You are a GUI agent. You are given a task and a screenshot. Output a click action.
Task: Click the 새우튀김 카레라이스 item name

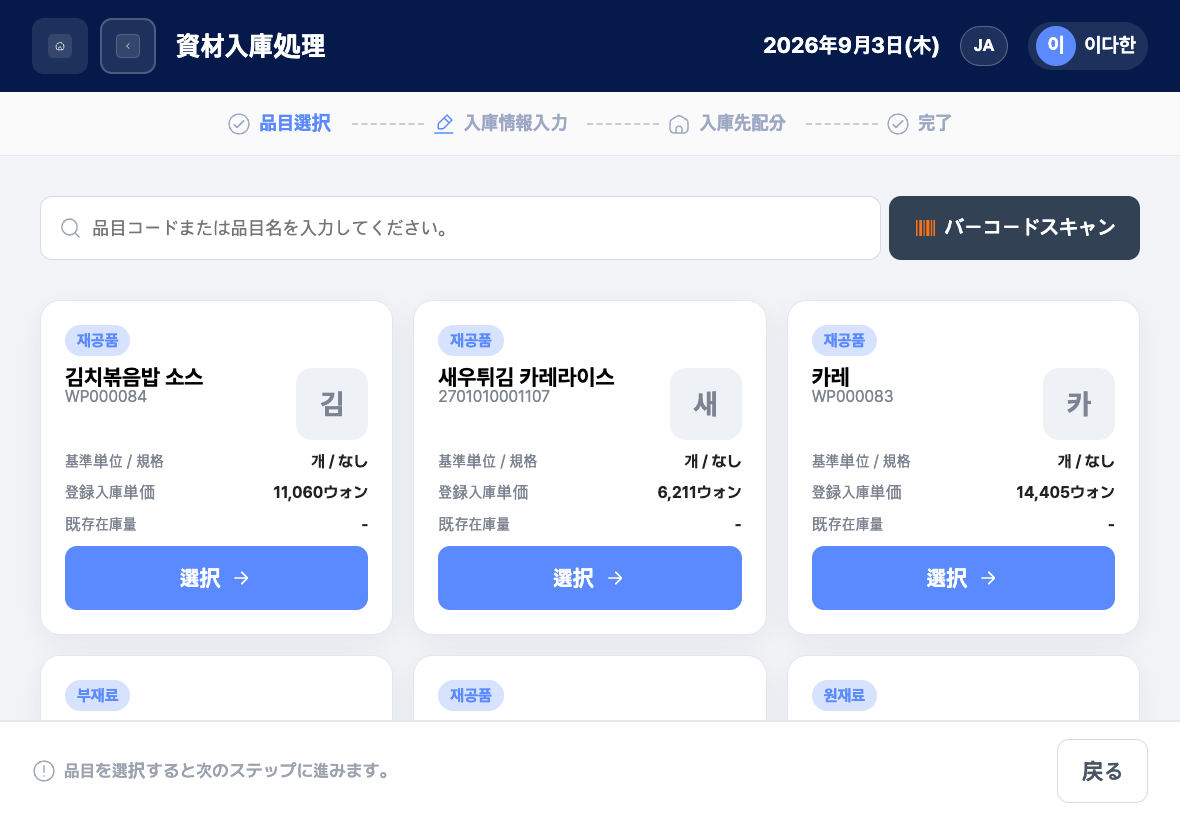click(526, 376)
